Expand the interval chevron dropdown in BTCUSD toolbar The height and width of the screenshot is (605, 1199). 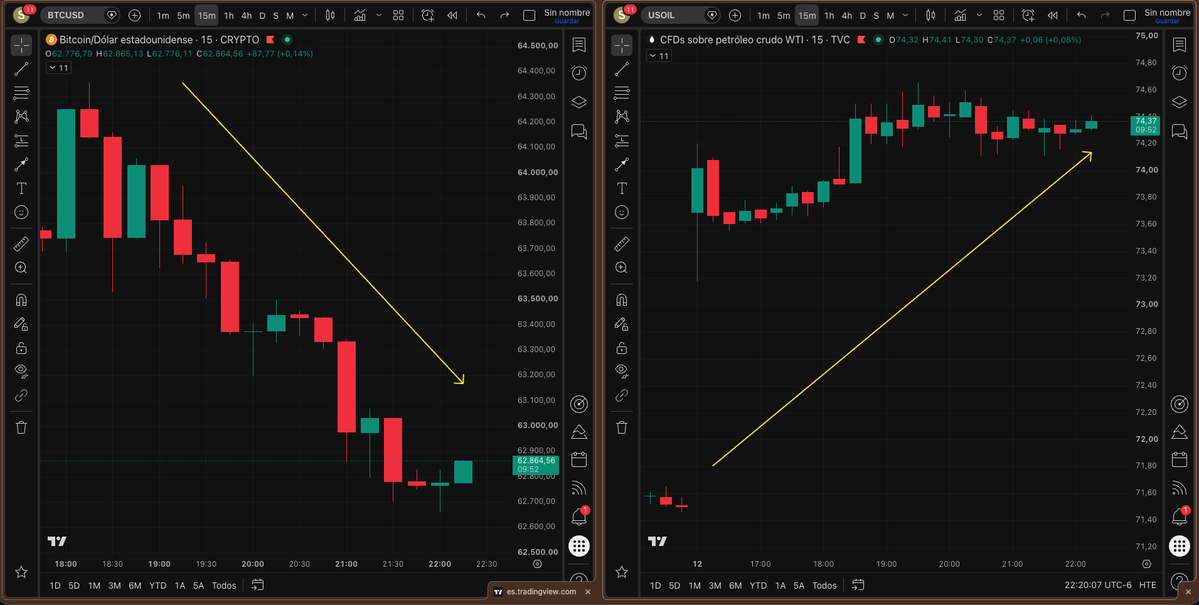coord(305,15)
